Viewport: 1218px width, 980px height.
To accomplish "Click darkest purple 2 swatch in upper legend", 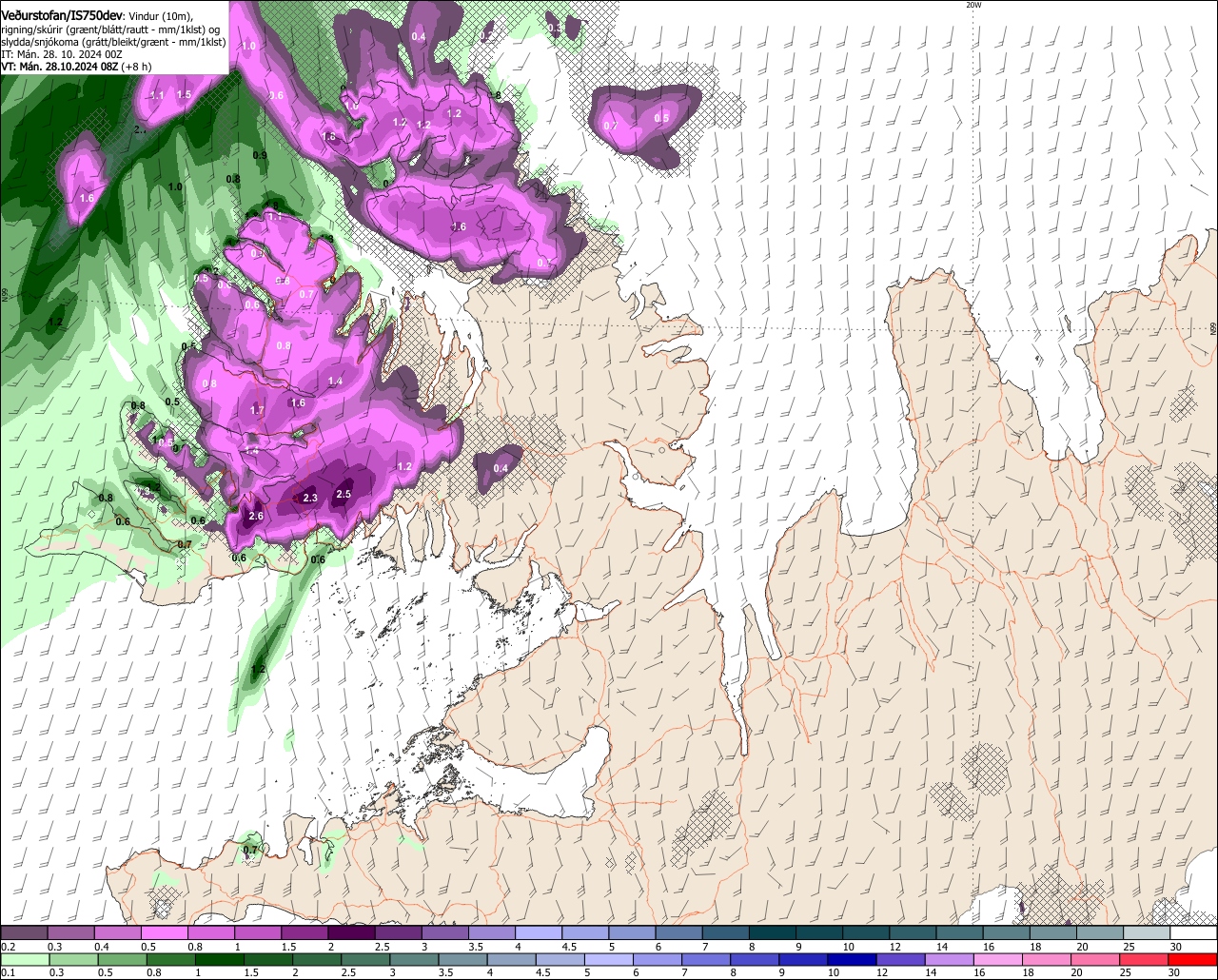I will click(x=351, y=933).
